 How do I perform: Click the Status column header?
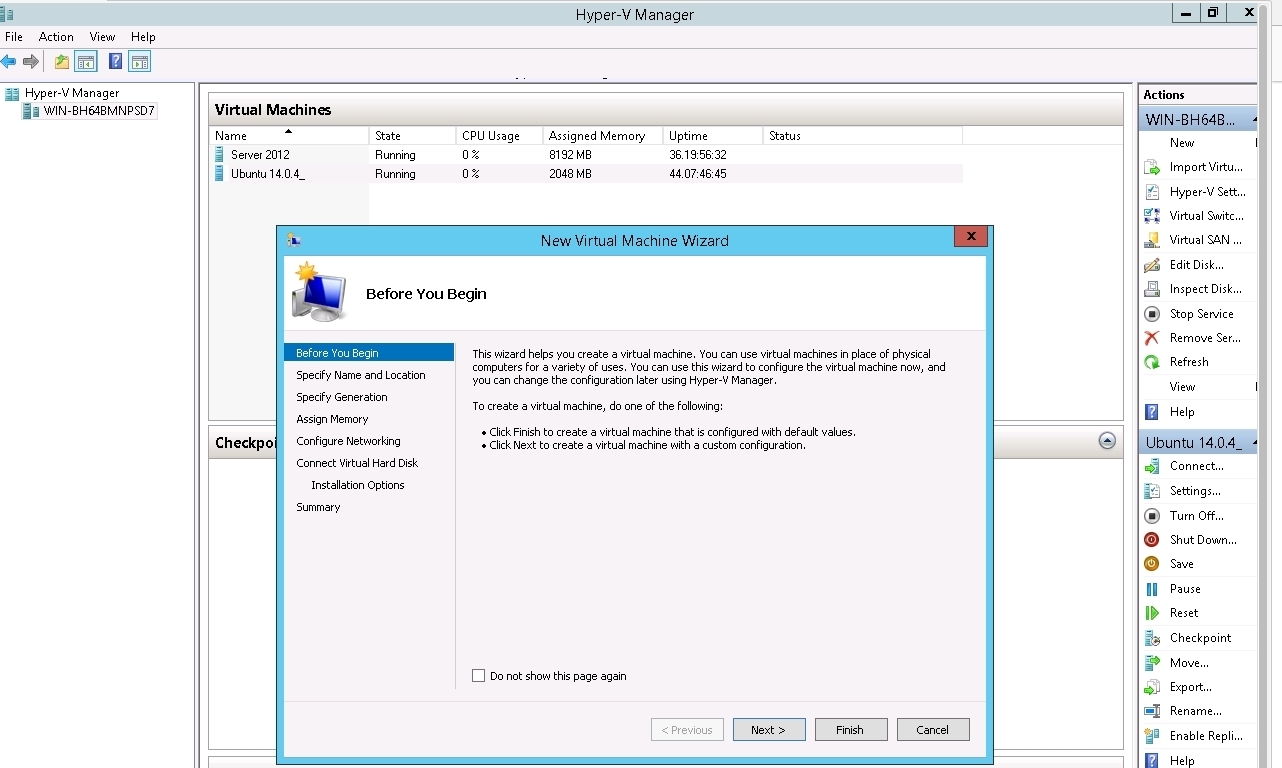pyautogui.click(x=862, y=135)
